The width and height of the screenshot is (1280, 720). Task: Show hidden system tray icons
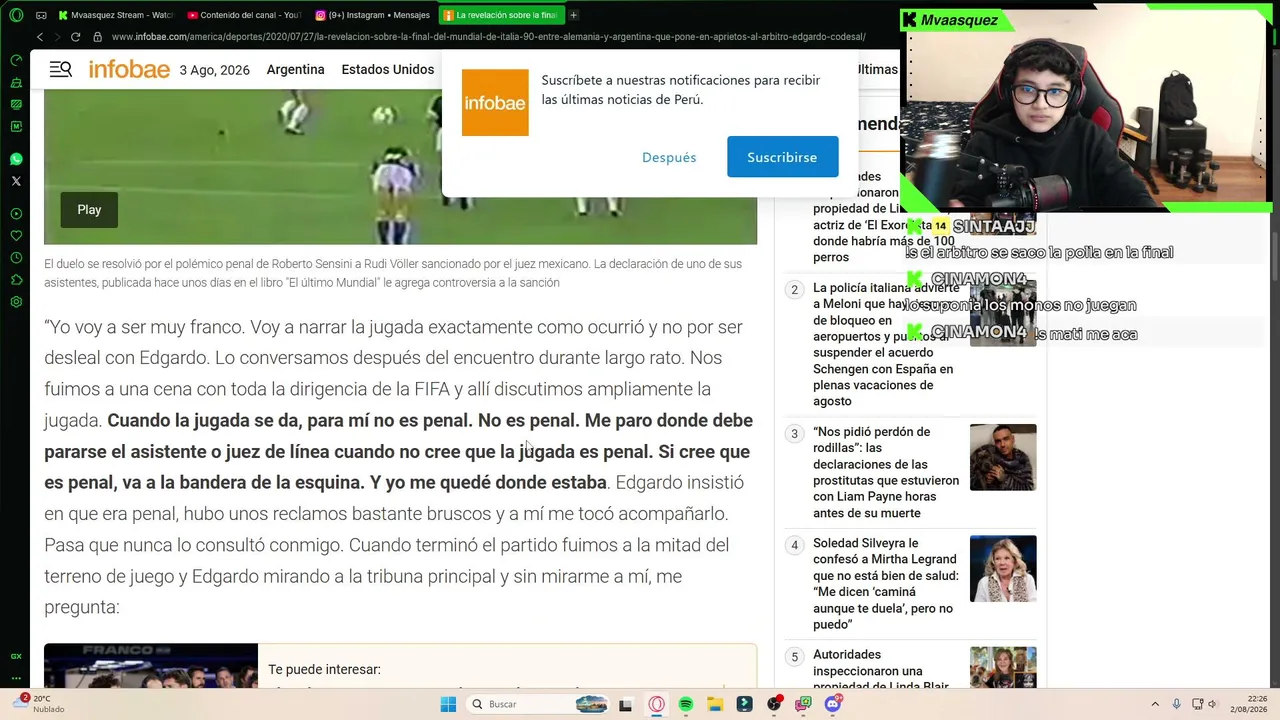tap(1155, 704)
